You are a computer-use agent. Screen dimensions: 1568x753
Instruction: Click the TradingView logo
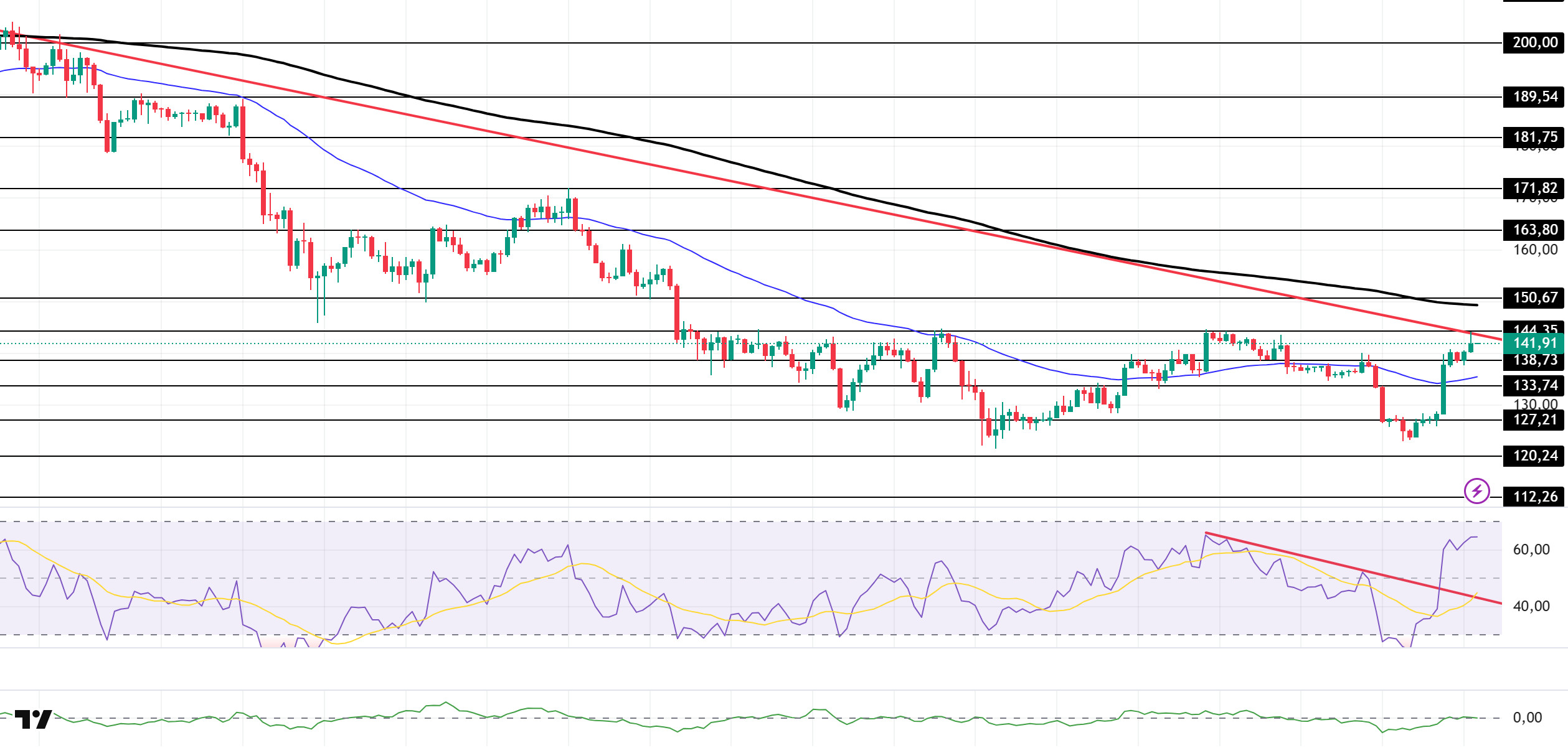pos(33,719)
